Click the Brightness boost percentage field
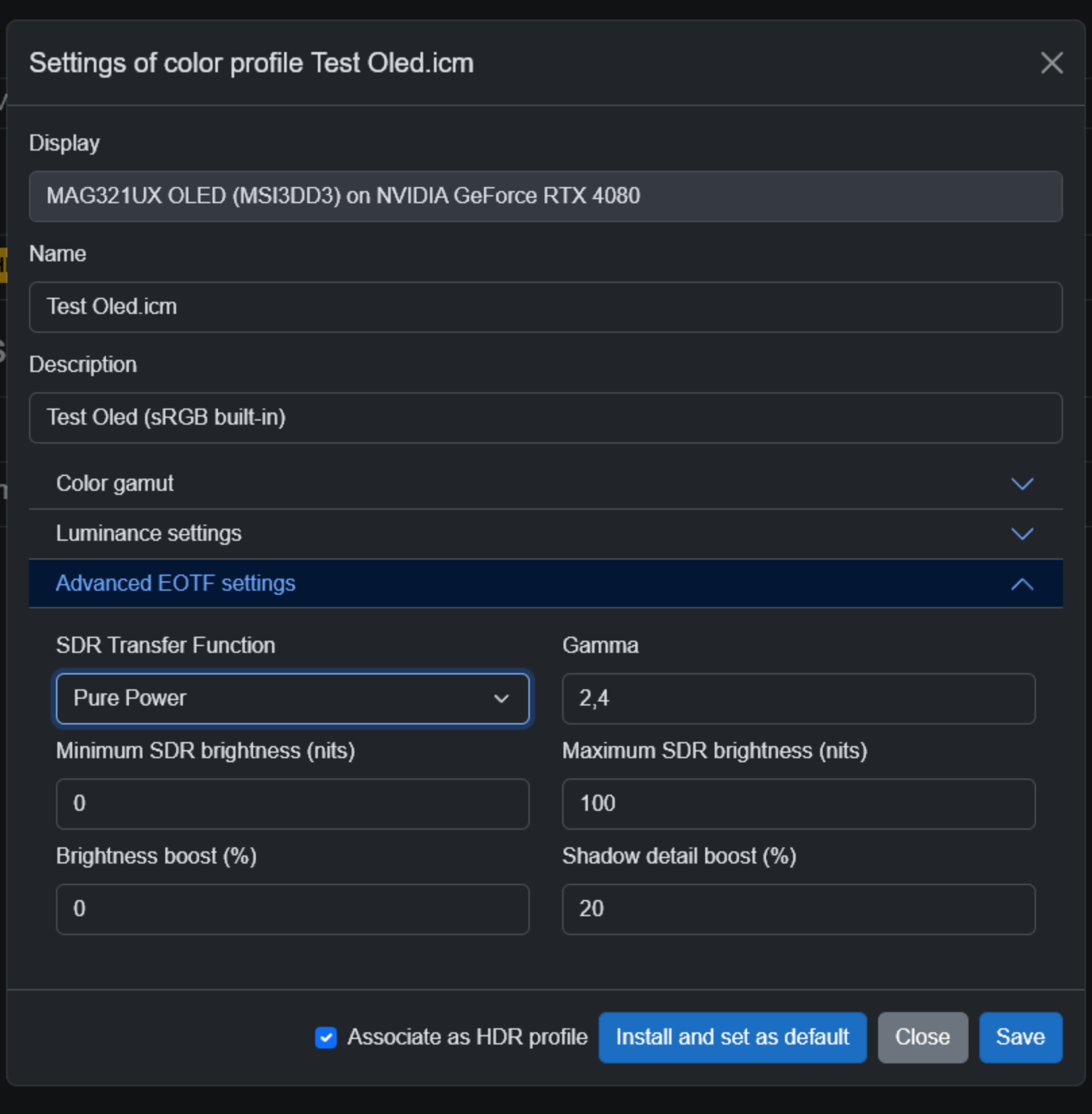The height and width of the screenshot is (1114, 1092). click(292, 909)
